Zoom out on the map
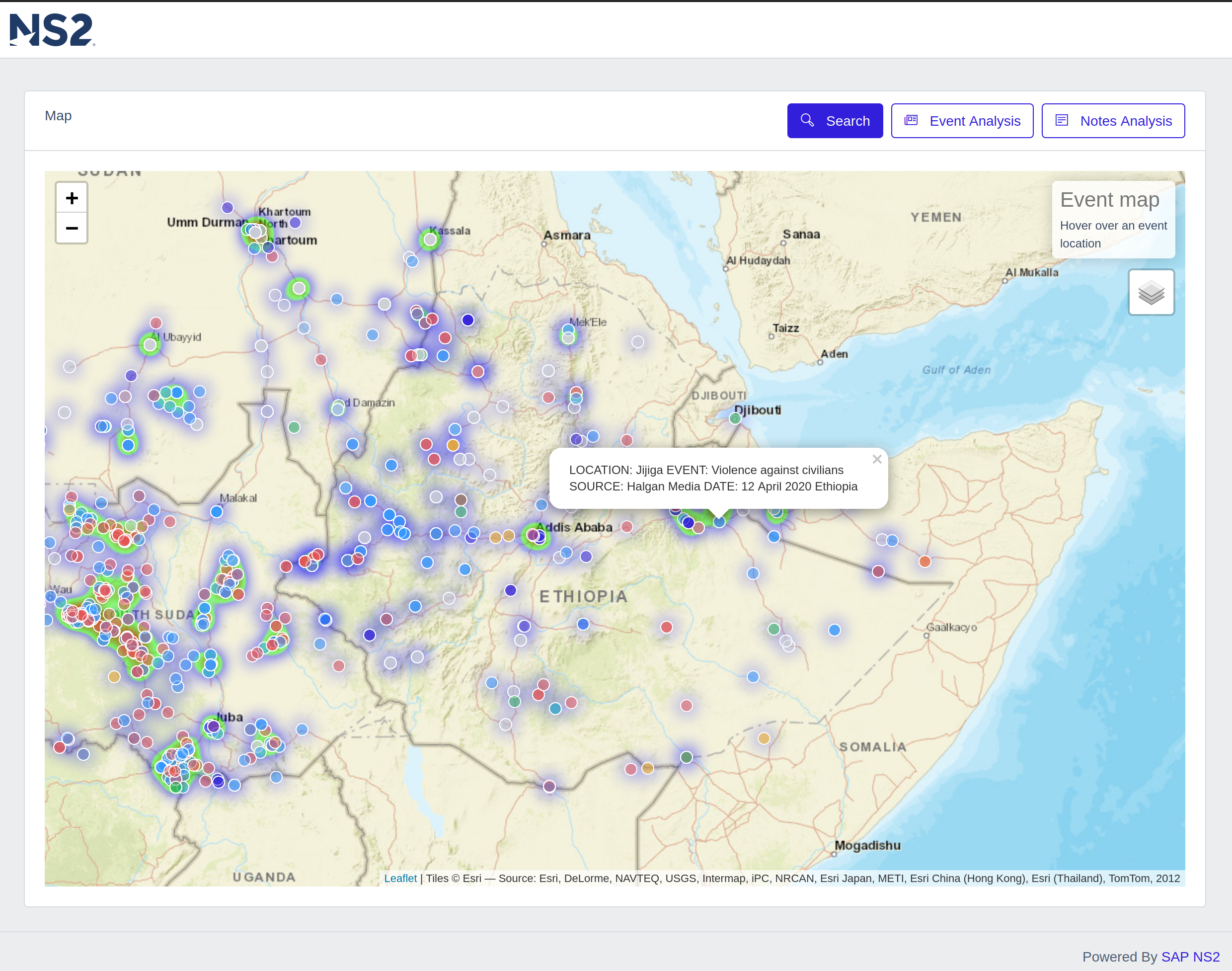The width and height of the screenshot is (1232, 971). [x=72, y=229]
